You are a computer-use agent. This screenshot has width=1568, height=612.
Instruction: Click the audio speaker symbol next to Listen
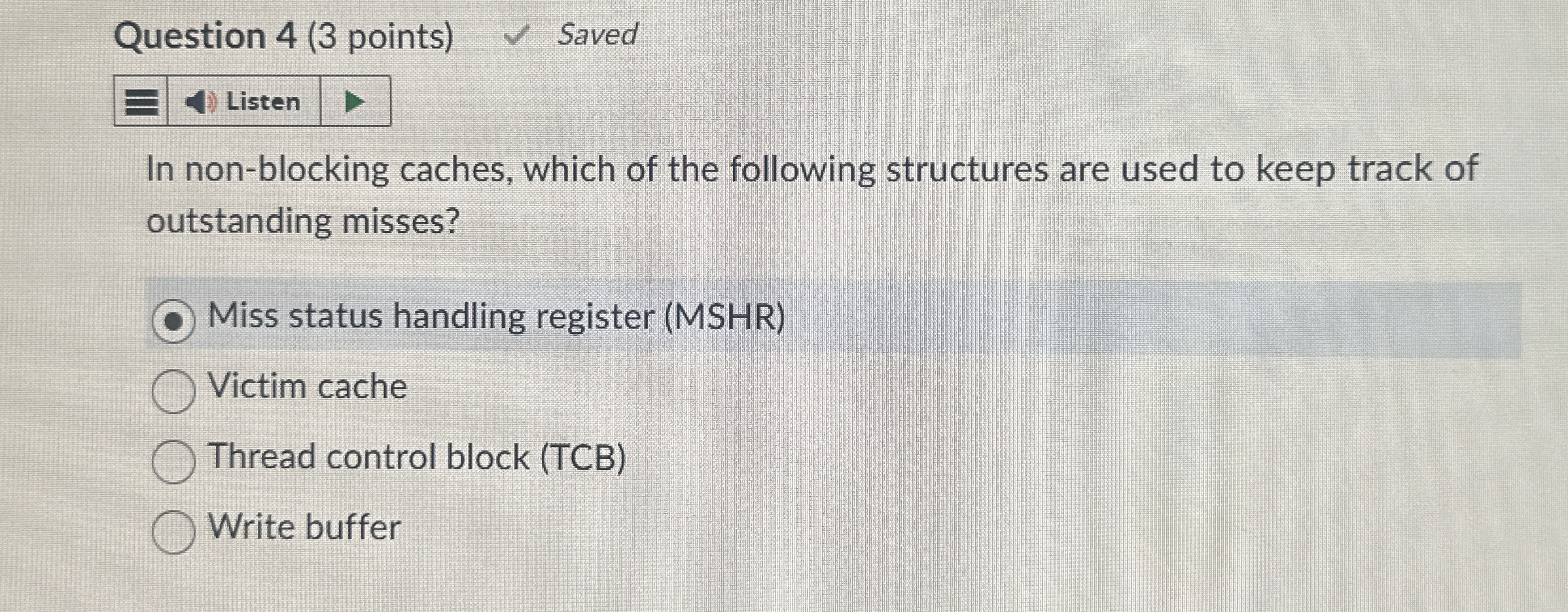(x=198, y=101)
